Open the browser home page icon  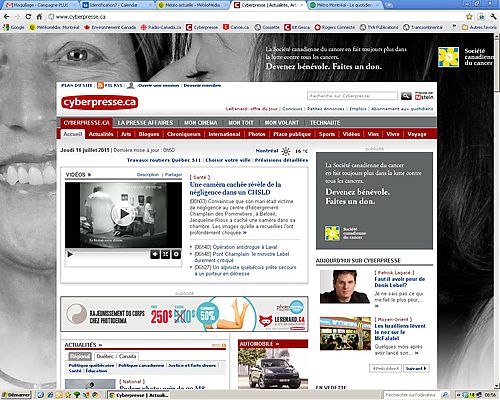click(39, 17)
